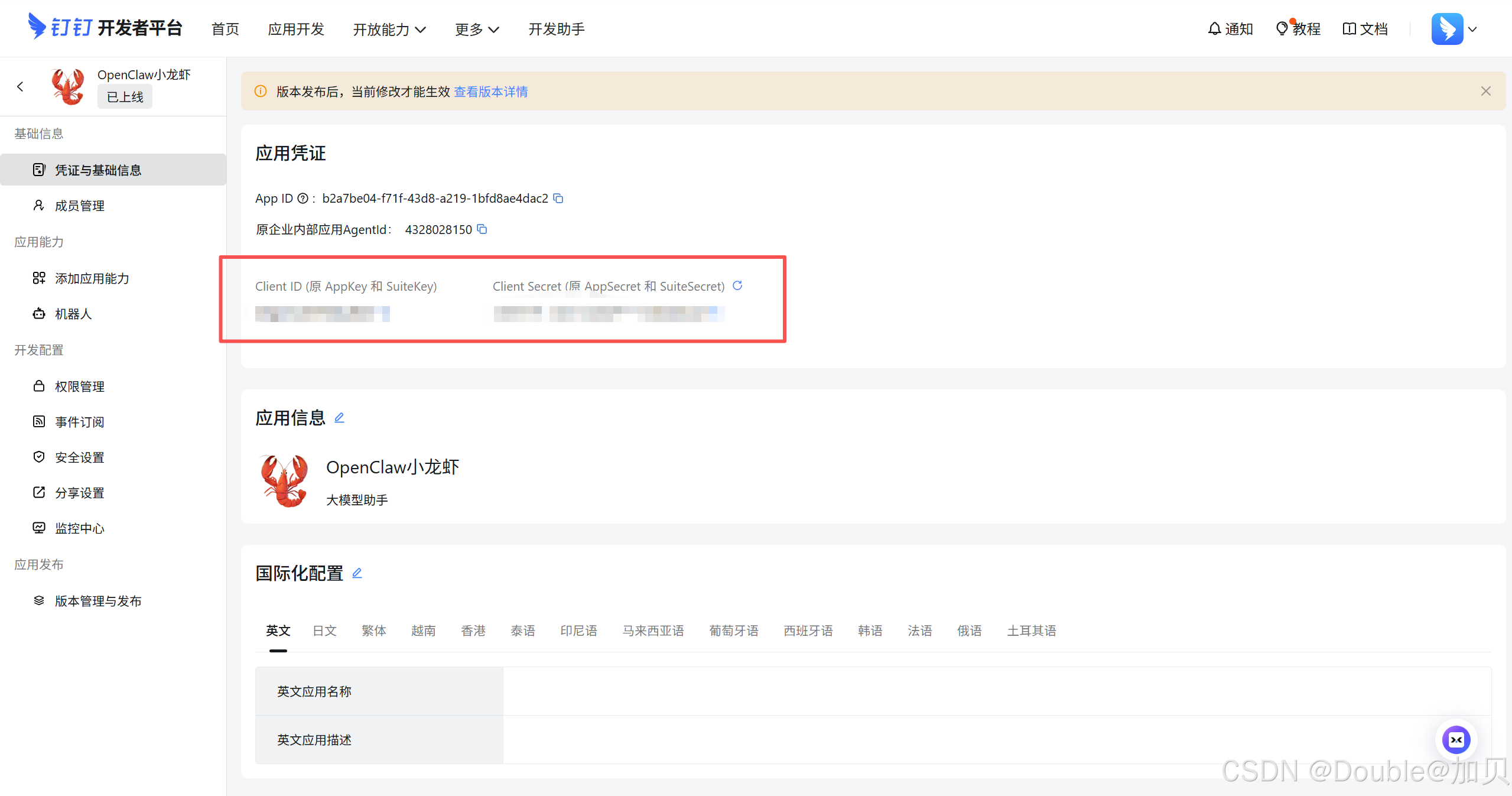Switch to the 法语 language tab

[920, 631]
